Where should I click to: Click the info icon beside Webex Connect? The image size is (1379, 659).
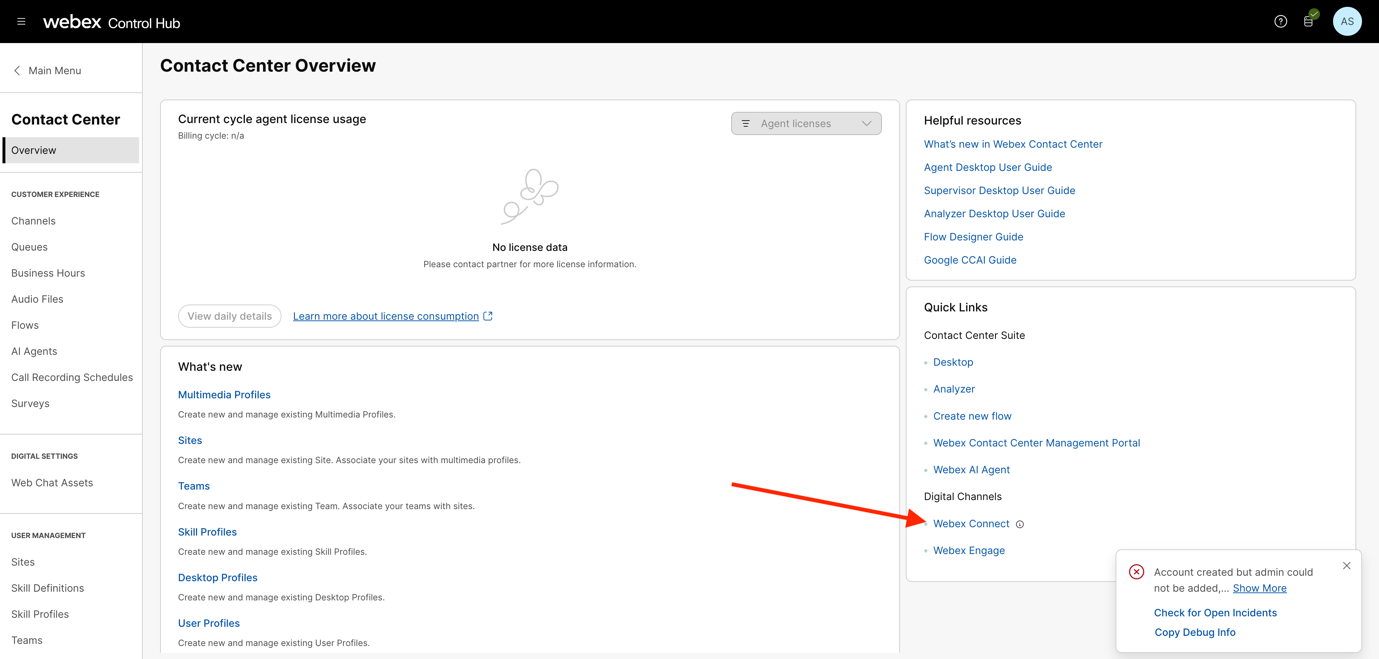tap(1020, 524)
